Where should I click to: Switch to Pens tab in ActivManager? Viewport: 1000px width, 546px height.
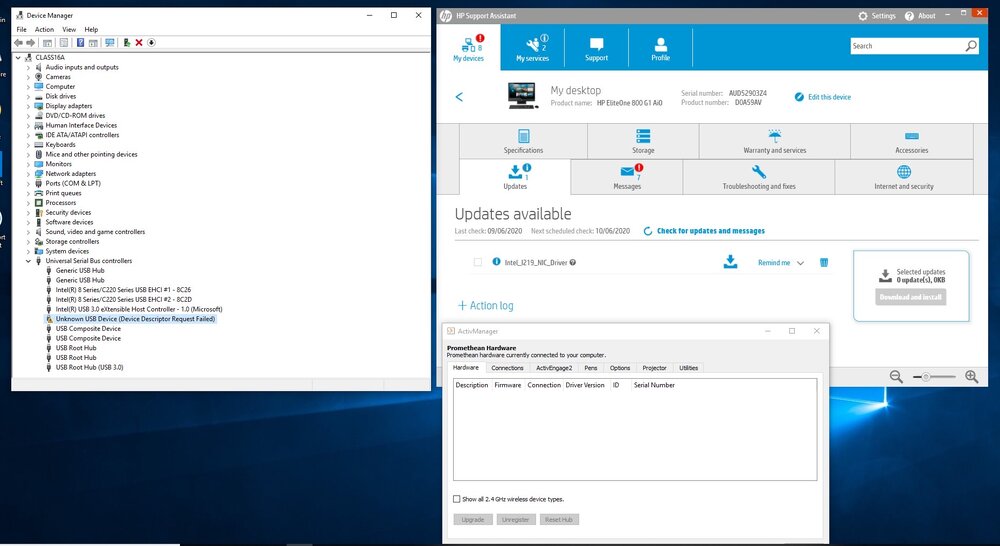pos(591,368)
